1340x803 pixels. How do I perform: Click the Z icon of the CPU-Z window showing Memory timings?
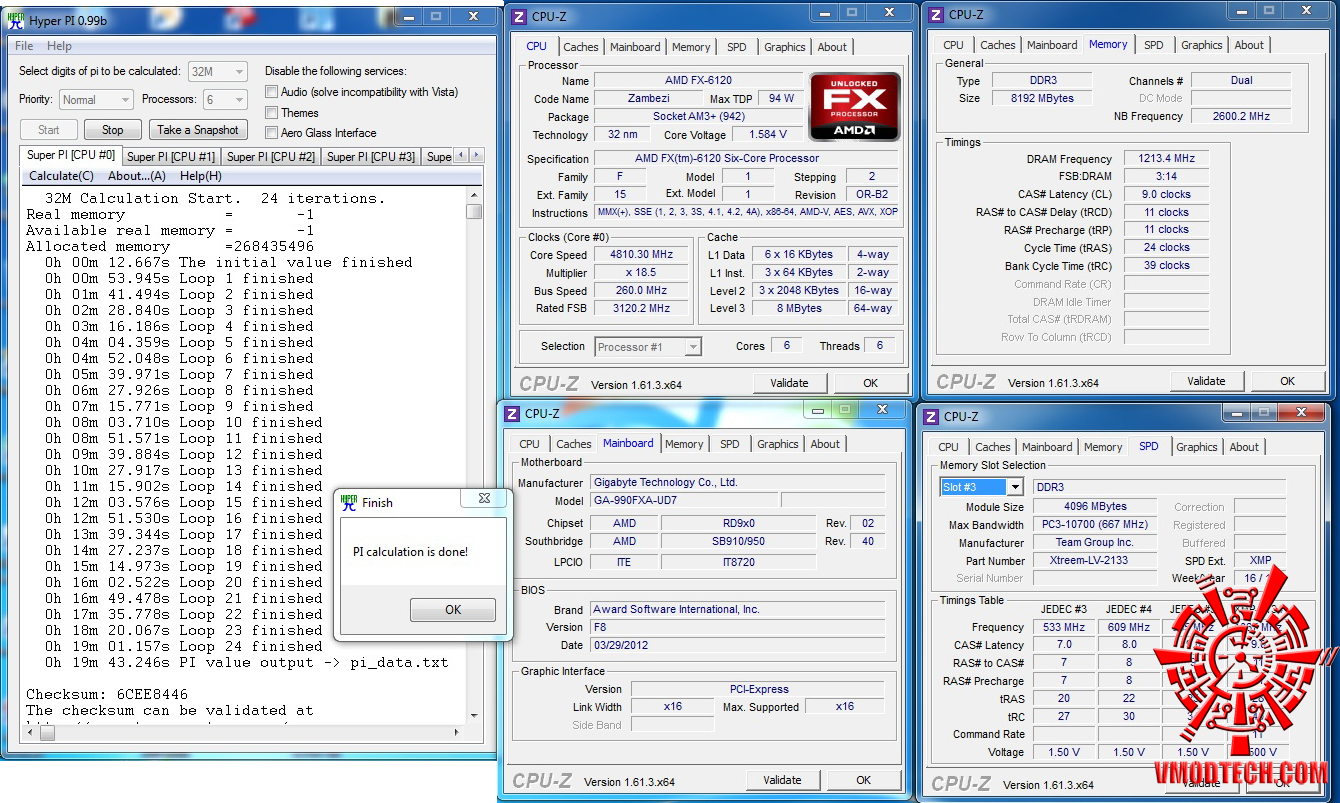point(935,14)
